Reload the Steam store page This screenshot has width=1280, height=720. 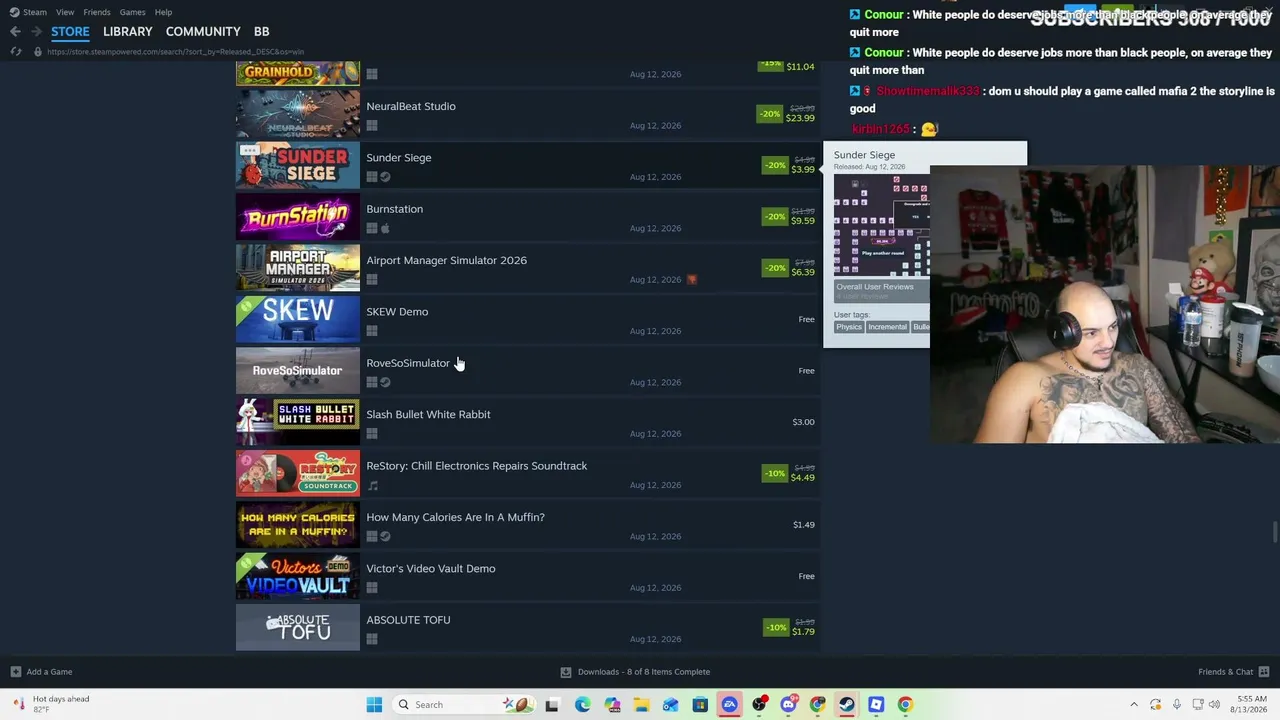(16, 52)
